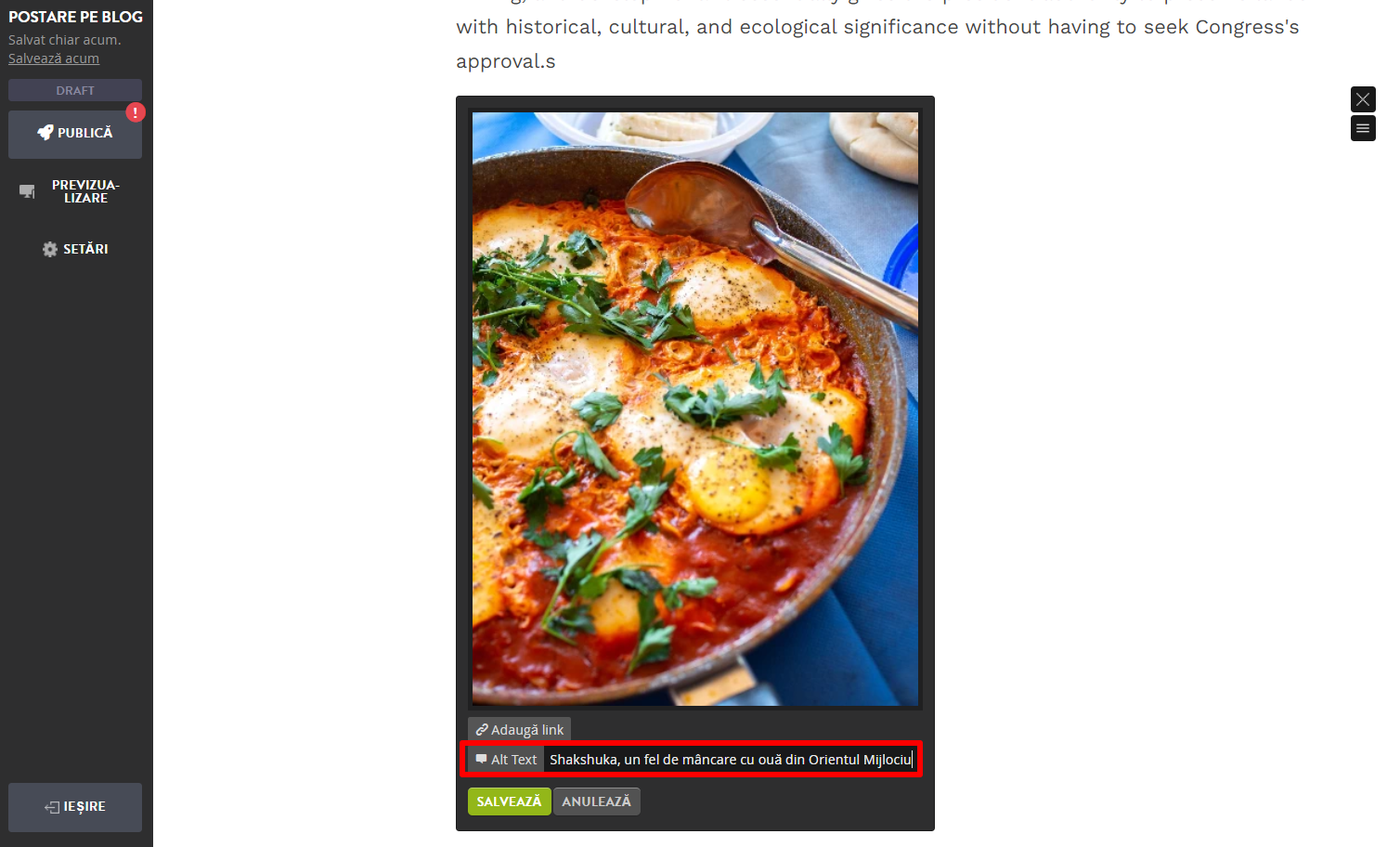Click the paragraph line mentioning Congress's

pos(877,27)
